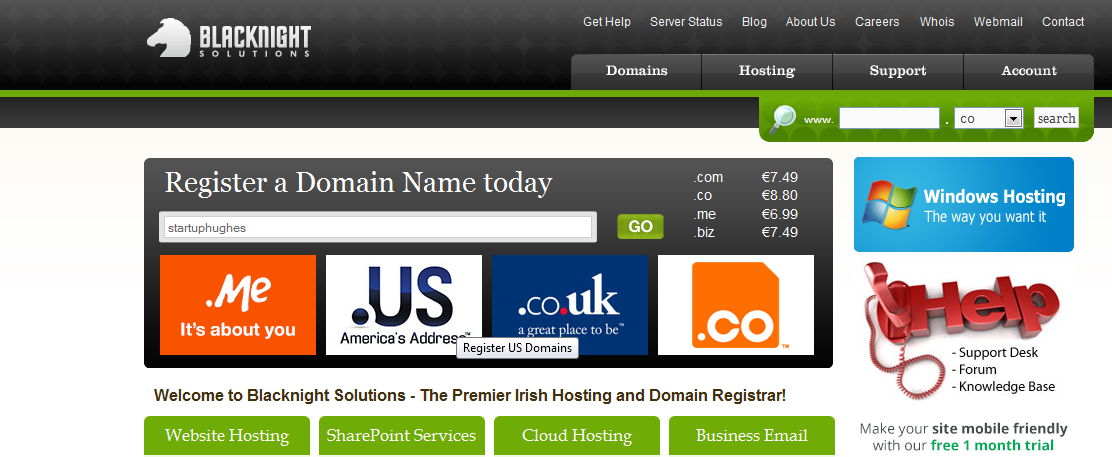This screenshot has height=457, width=1112.
Task: Open Business Email green button
Action: coord(752,436)
